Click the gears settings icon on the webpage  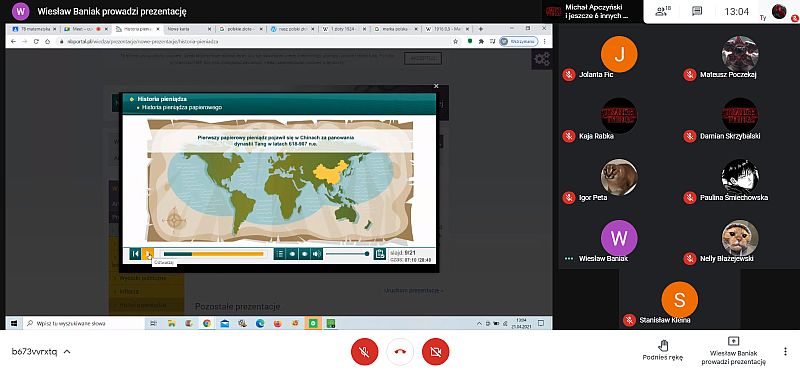click(x=542, y=59)
